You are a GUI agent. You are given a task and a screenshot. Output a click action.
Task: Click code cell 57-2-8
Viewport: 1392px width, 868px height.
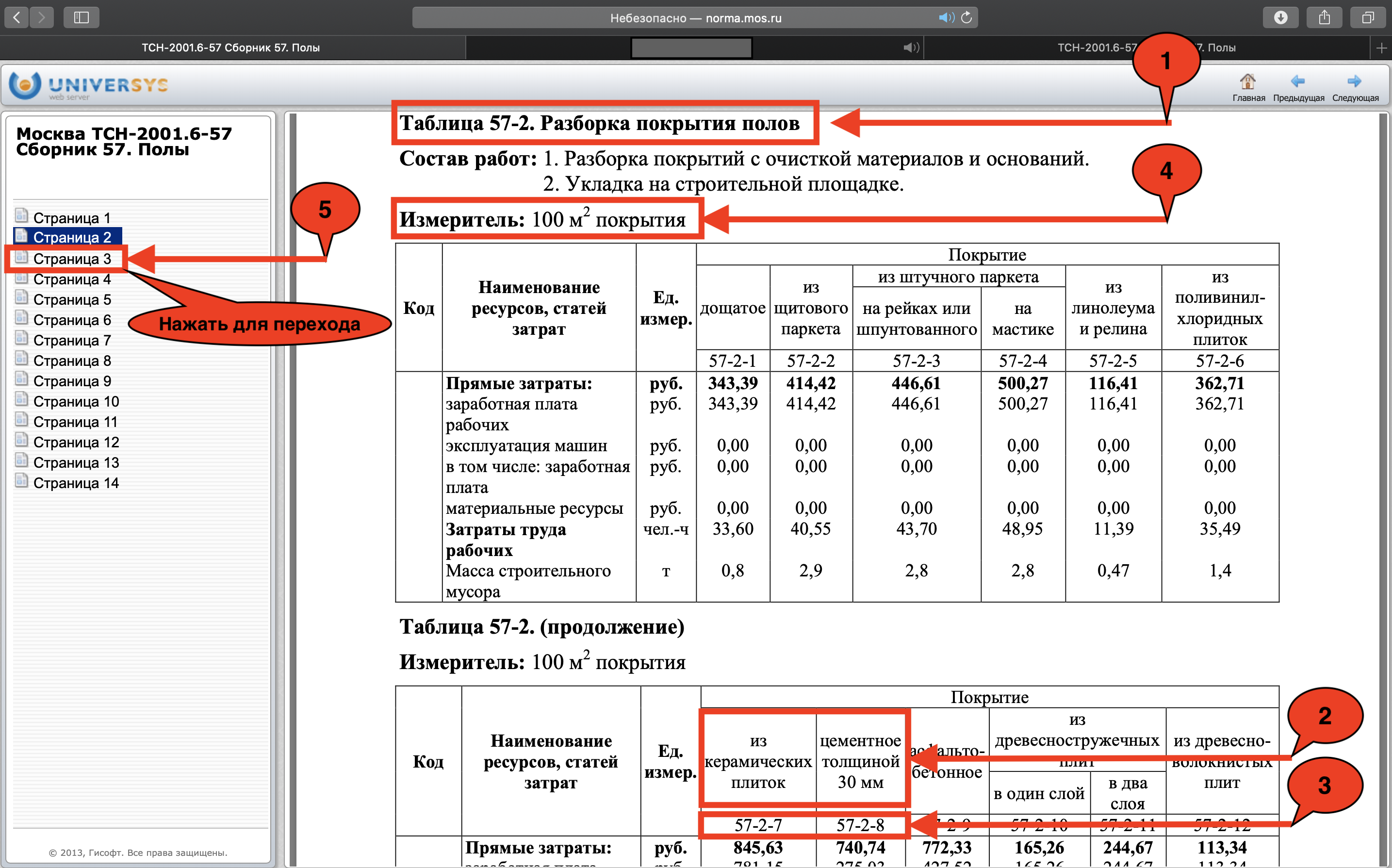click(860, 825)
